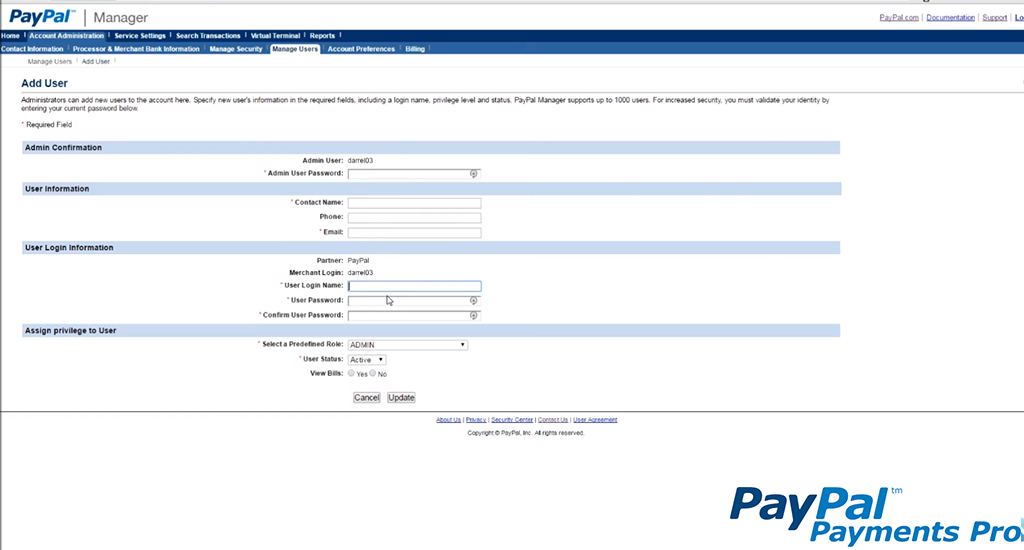Focus the Contact Name field
The height and width of the screenshot is (550, 1024).
[x=414, y=203]
